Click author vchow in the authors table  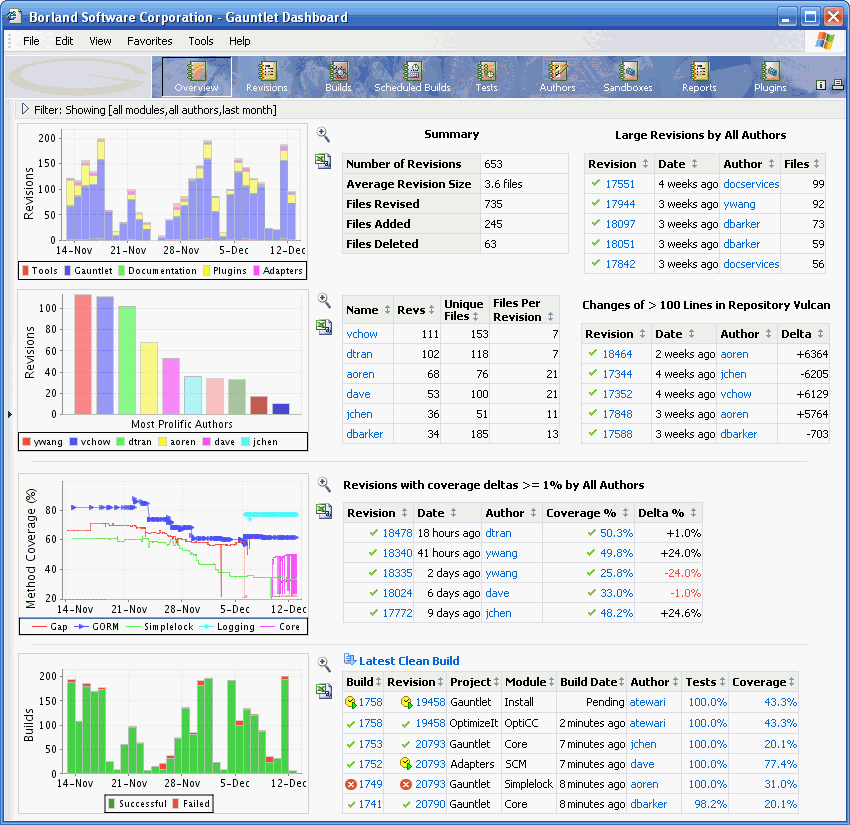coord(362,334)
